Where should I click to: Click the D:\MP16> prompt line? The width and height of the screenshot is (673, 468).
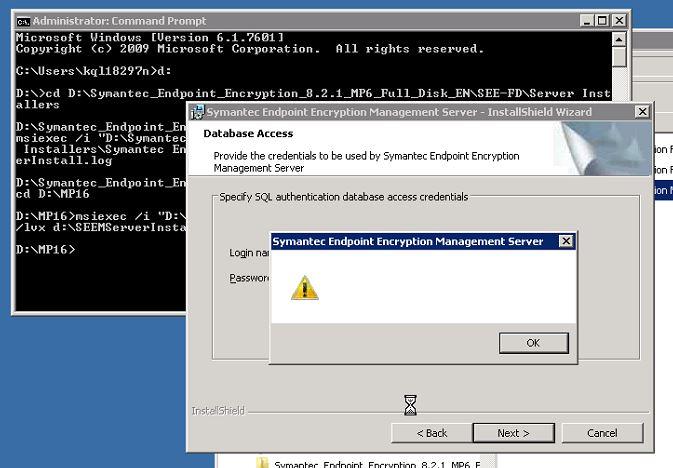[x=45, y=249]
